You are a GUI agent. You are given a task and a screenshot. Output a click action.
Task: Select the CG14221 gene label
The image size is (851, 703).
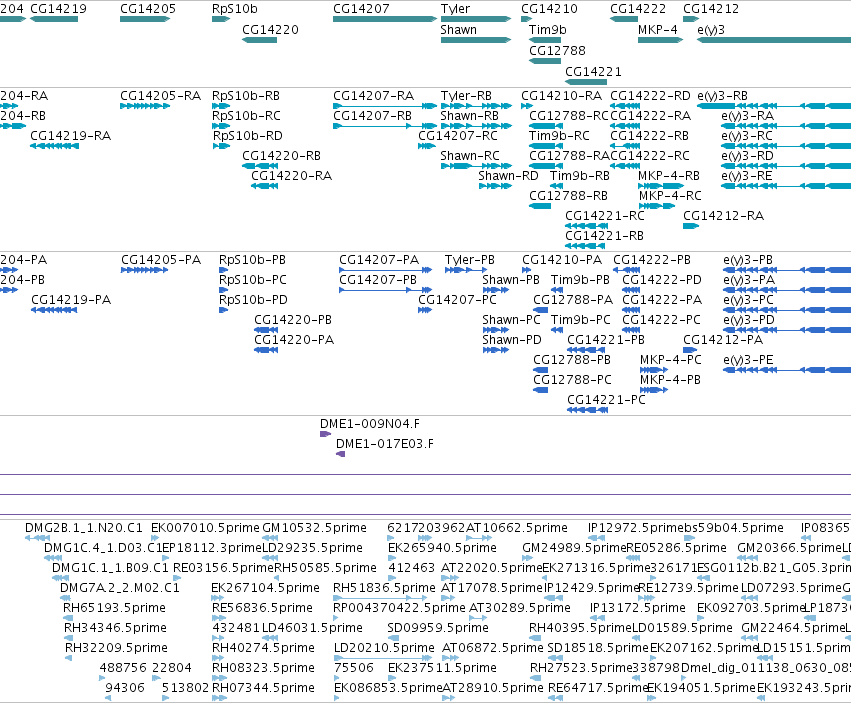593,72
